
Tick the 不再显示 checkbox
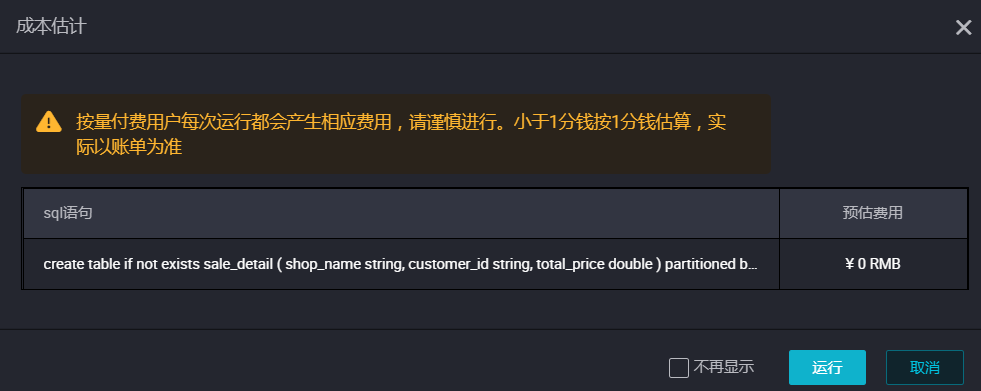pos(679,368)
